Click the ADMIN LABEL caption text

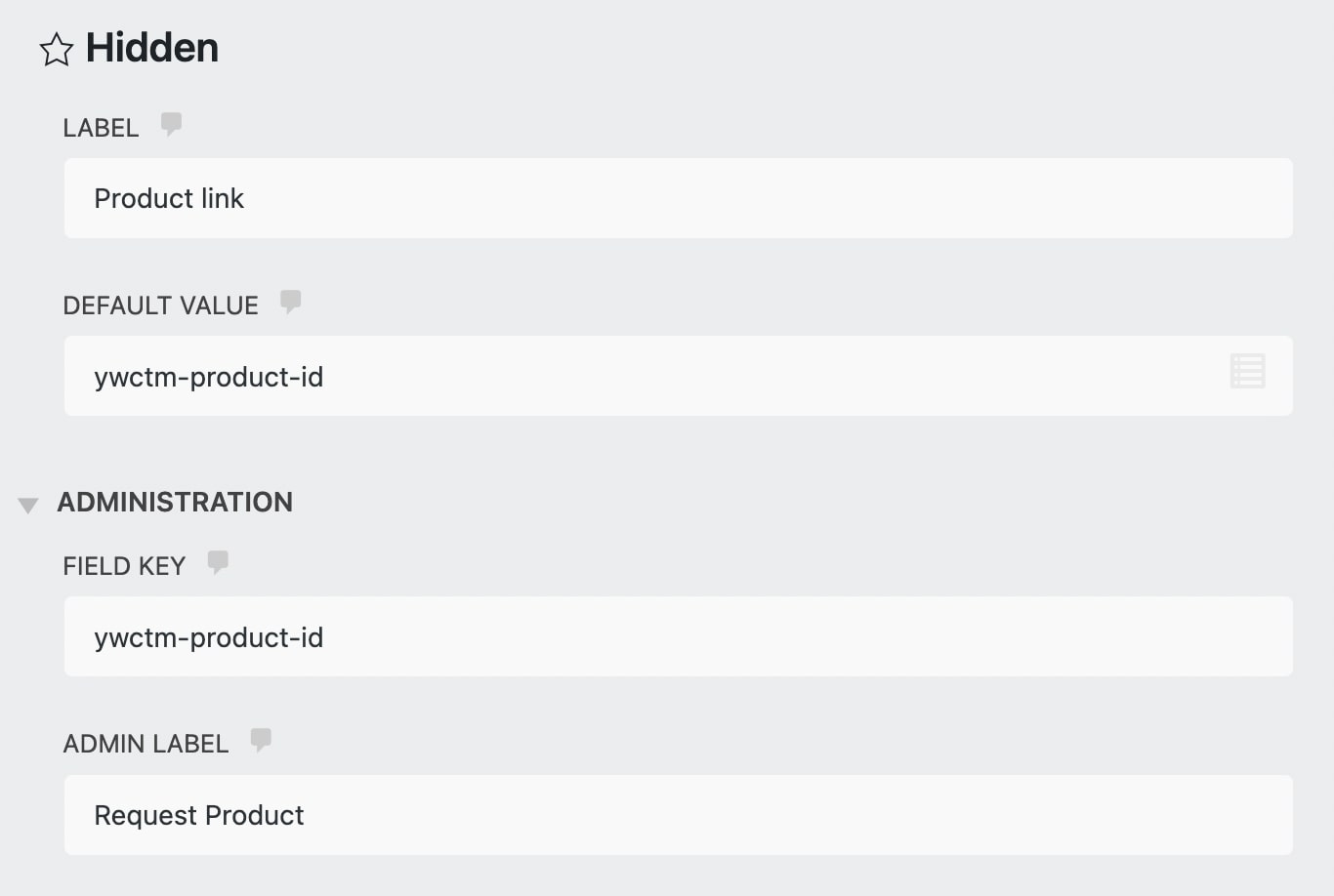(x=146, y=744)
